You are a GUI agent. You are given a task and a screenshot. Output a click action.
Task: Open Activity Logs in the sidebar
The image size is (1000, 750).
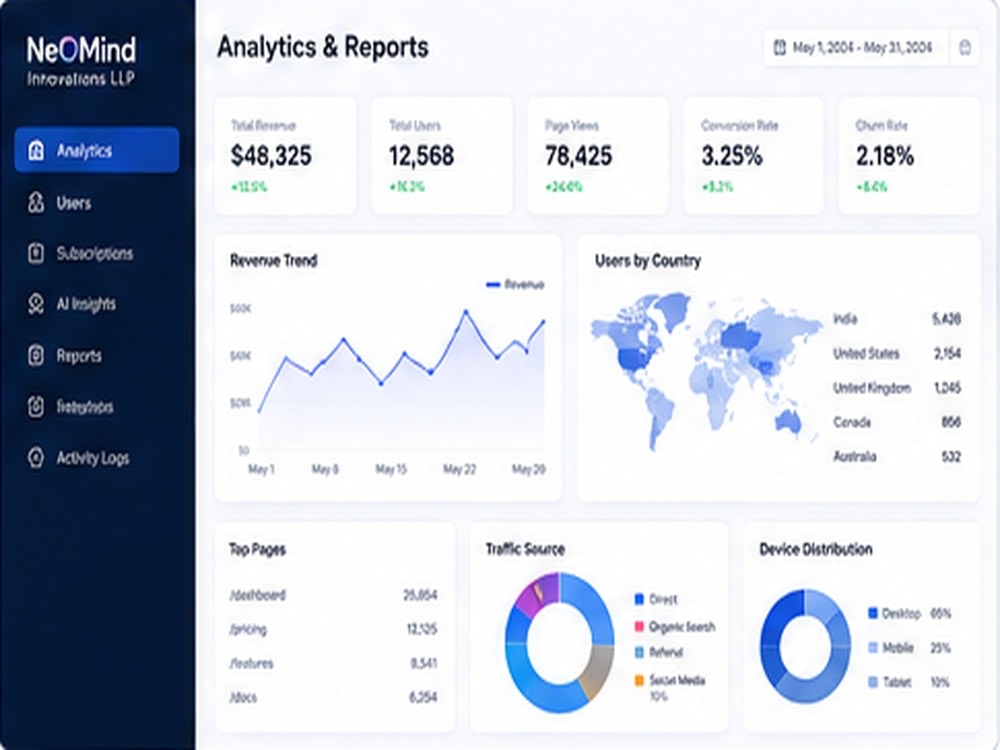tap(97, 457)
